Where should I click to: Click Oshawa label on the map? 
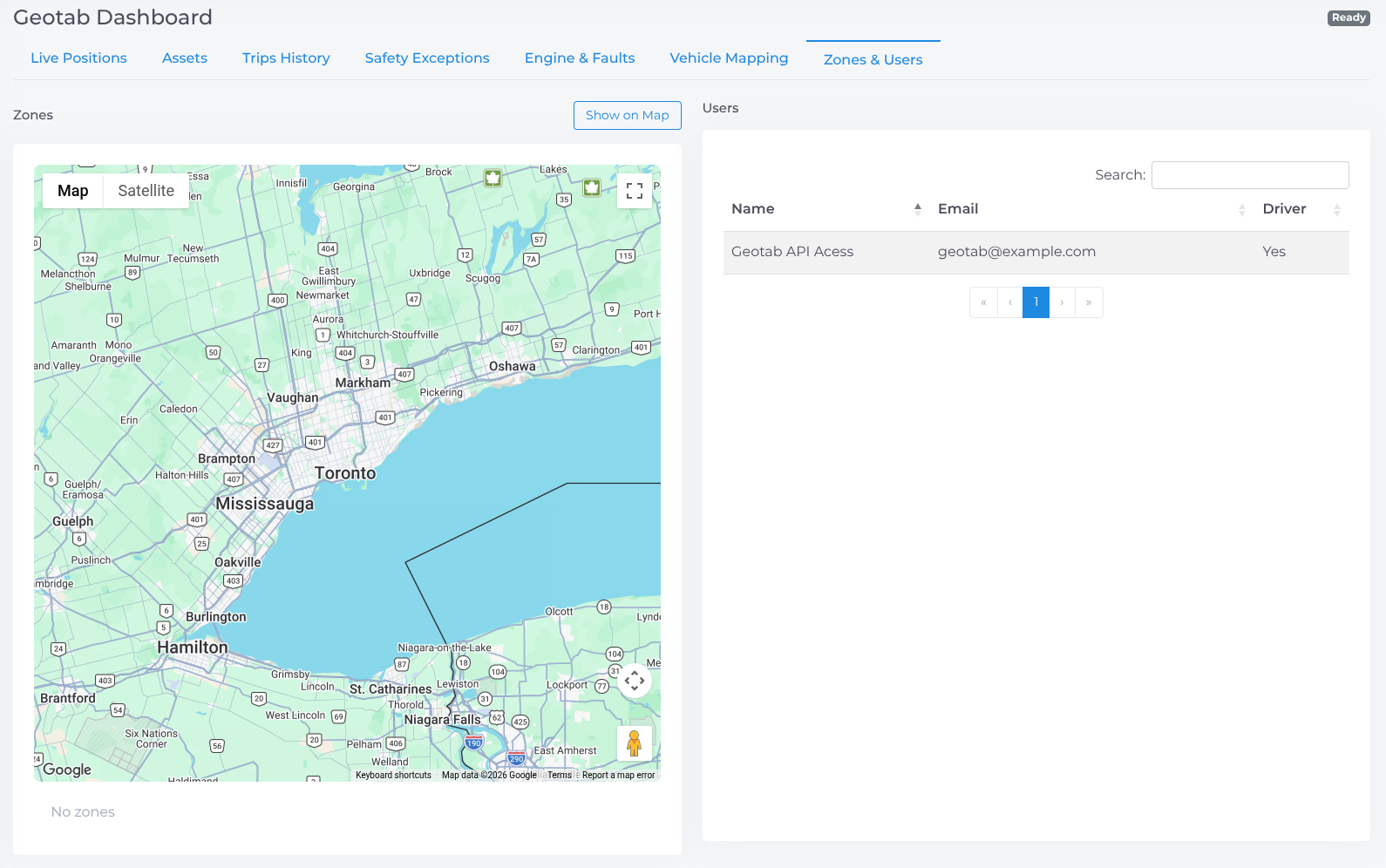pyautogui.click(x=513, y=367)
